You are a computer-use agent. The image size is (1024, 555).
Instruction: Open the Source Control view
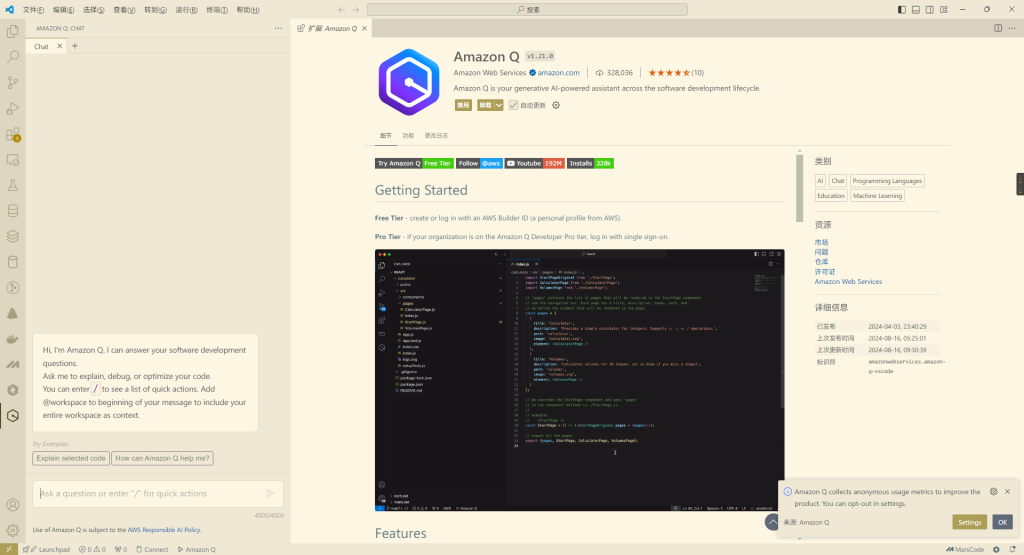[x=12, y=82]
